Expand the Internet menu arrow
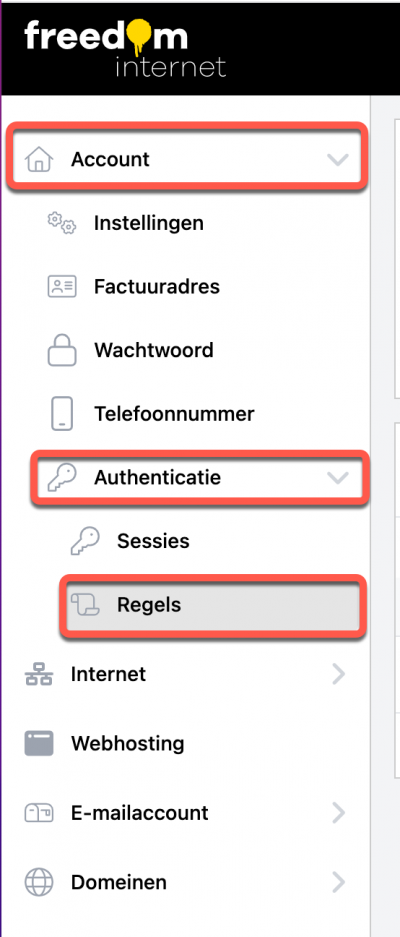400x937 pixels. [x=338, y=675]
